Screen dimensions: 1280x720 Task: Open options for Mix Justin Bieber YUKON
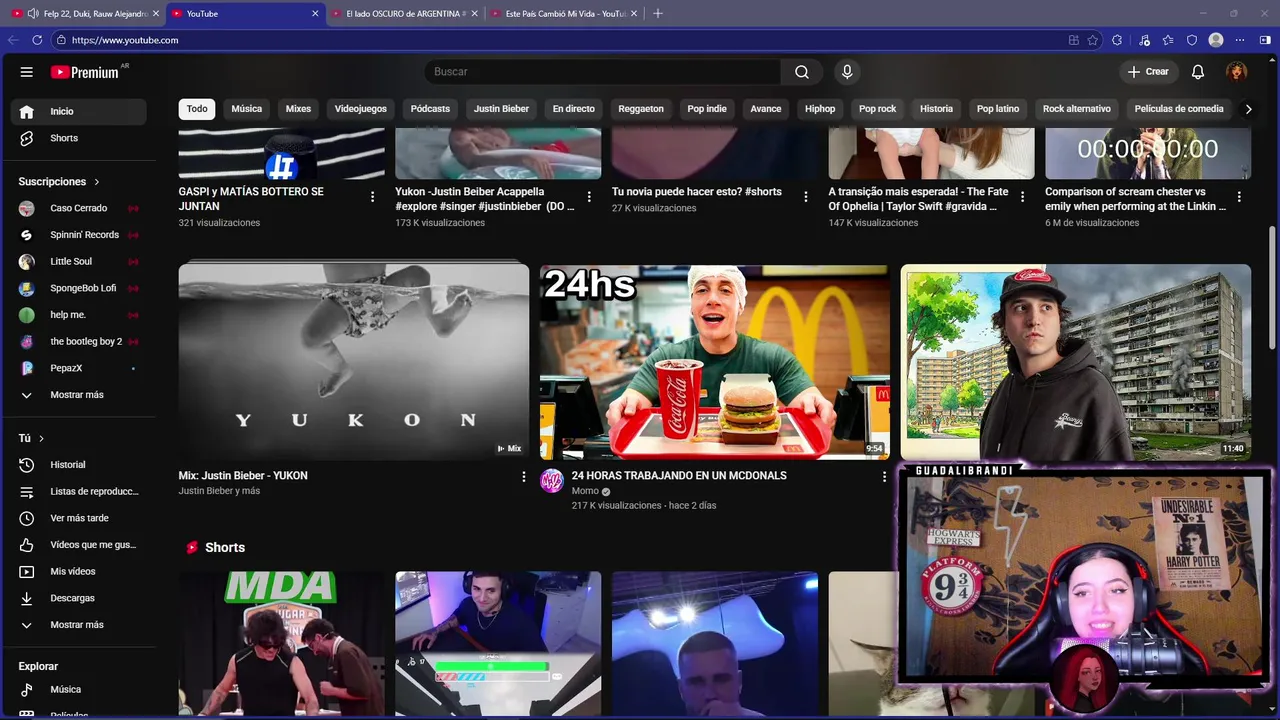click(523, 477)
